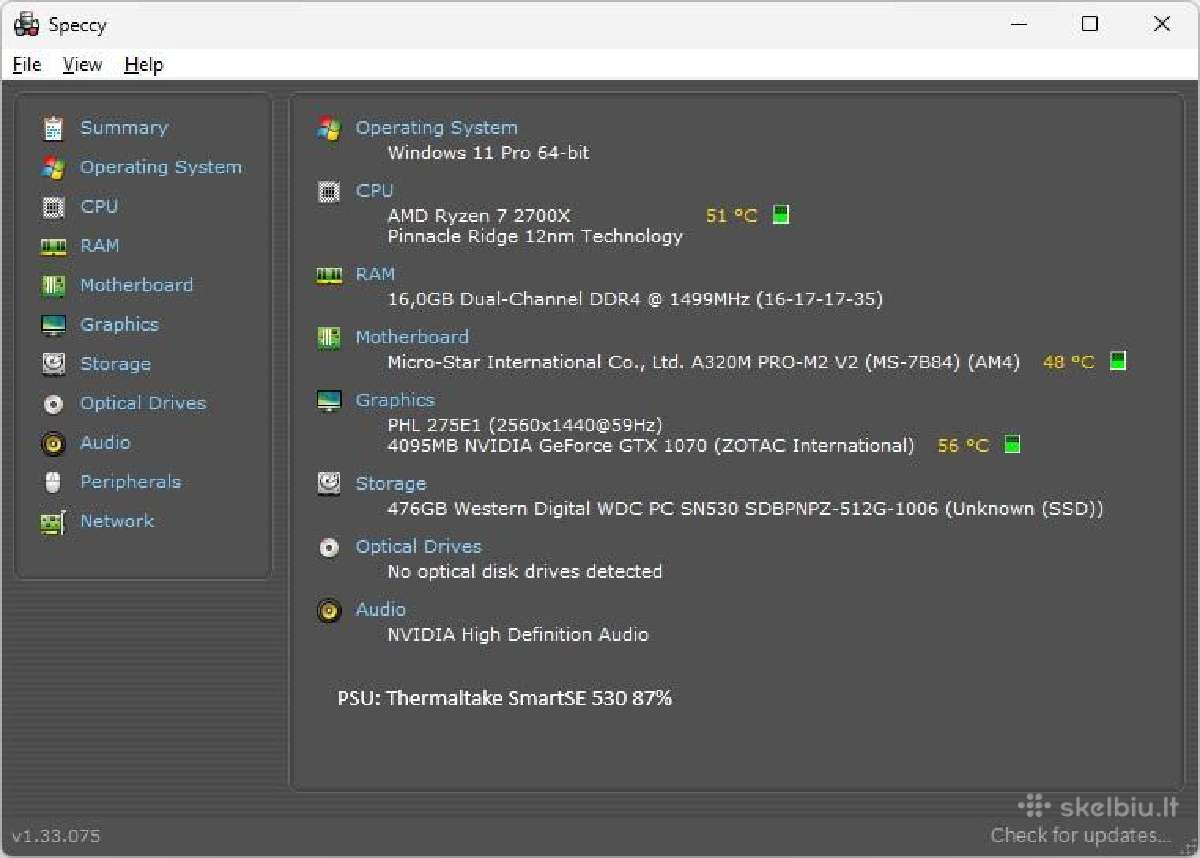Image resolution: width=1200 pixels, height=858 pixels.
Task: Click the RAM heading link in summary
Action: tap(375, 274)
